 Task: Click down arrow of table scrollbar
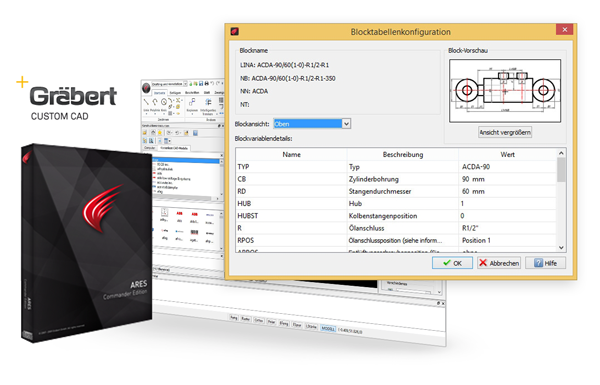561,248
